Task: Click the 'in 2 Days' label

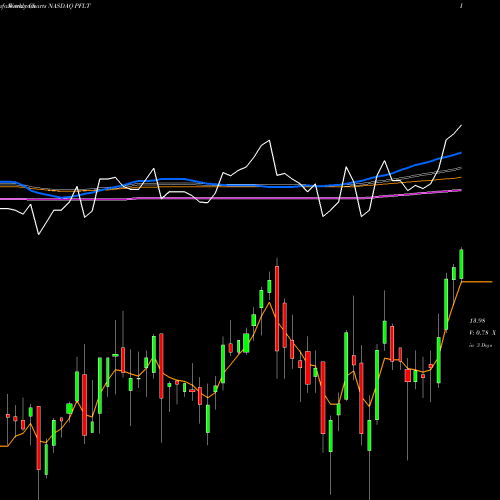Action: point(480,346)
